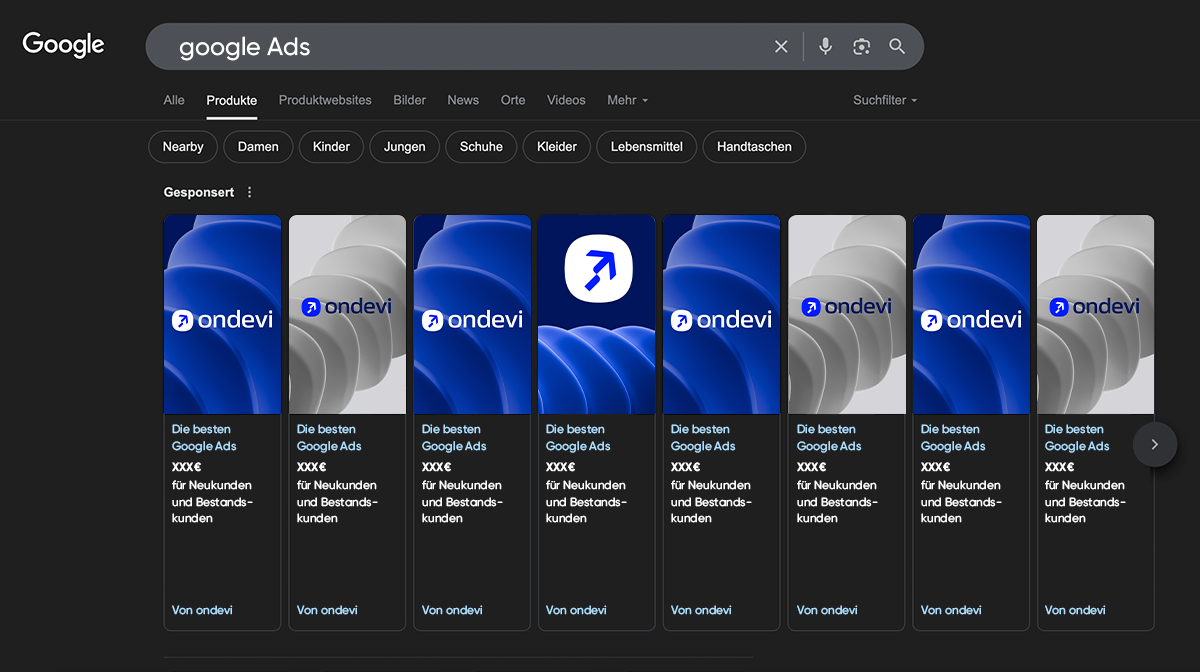Switch to the Alle tab
The width and height of the screenshot is (1200, 672).
pyautogui.click(x=174, y=100)
